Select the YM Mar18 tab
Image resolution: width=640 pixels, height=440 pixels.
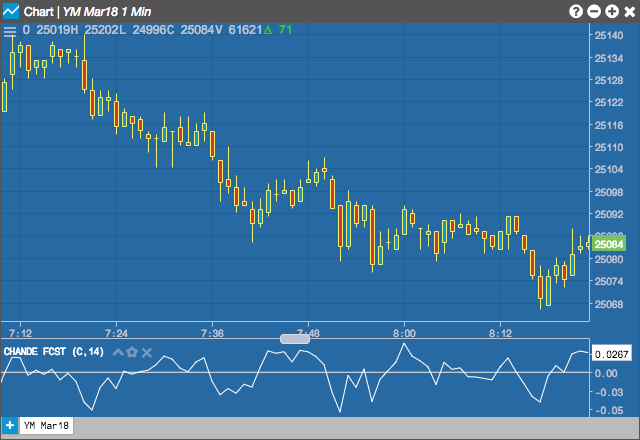tap(46, 426)
